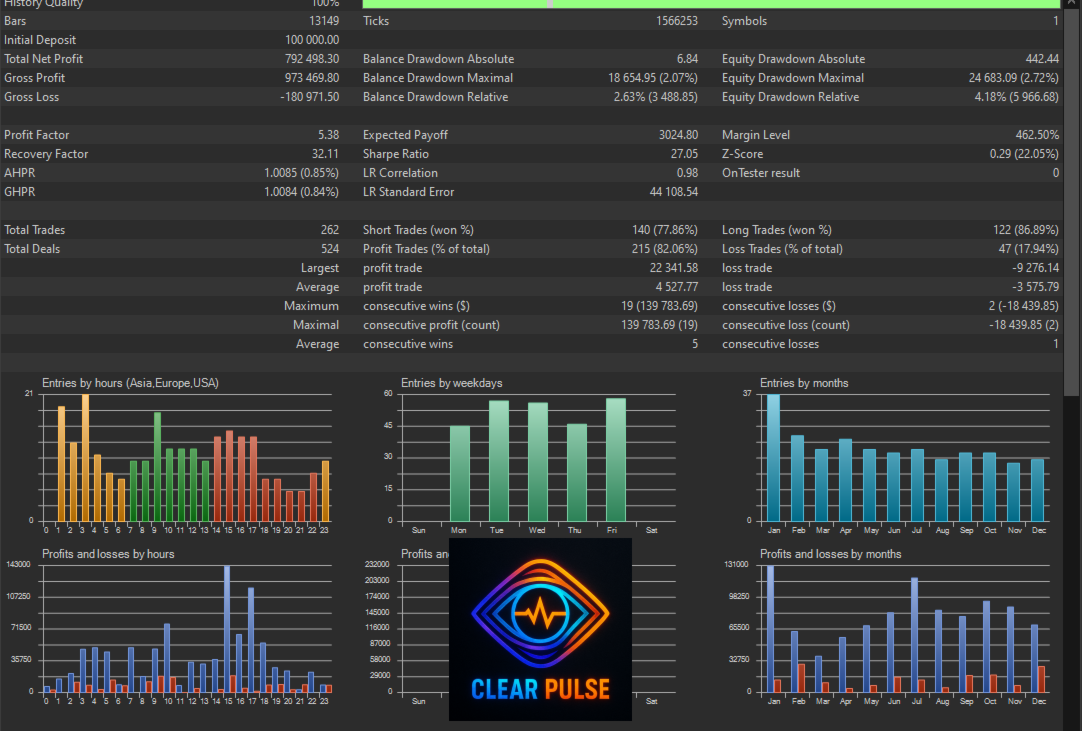Select consecutive profit value 139 783.69 (19)

pyautogui.click(x=659, y=324)
